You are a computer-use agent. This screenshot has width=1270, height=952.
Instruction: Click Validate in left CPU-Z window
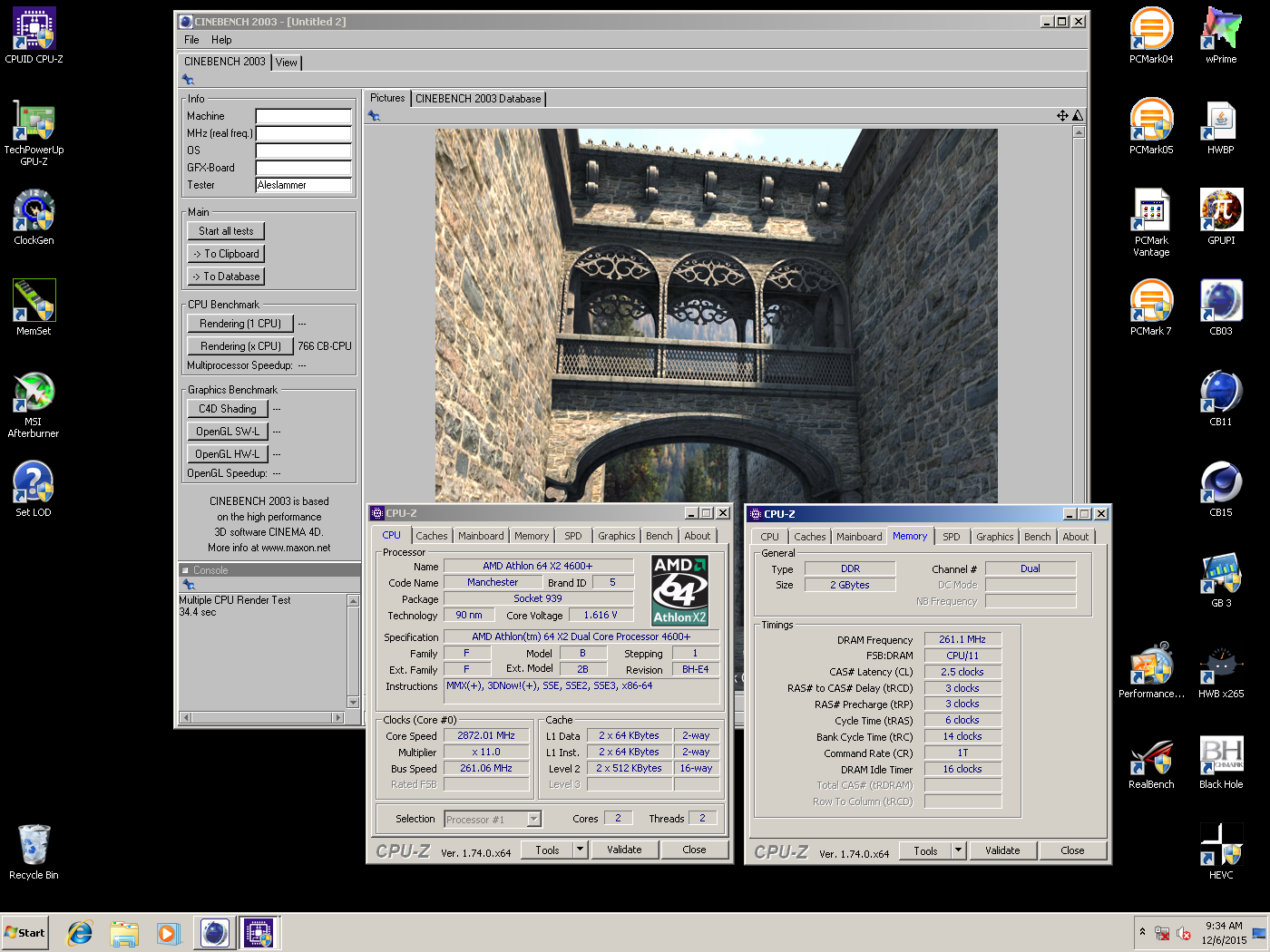coord(624,850)
